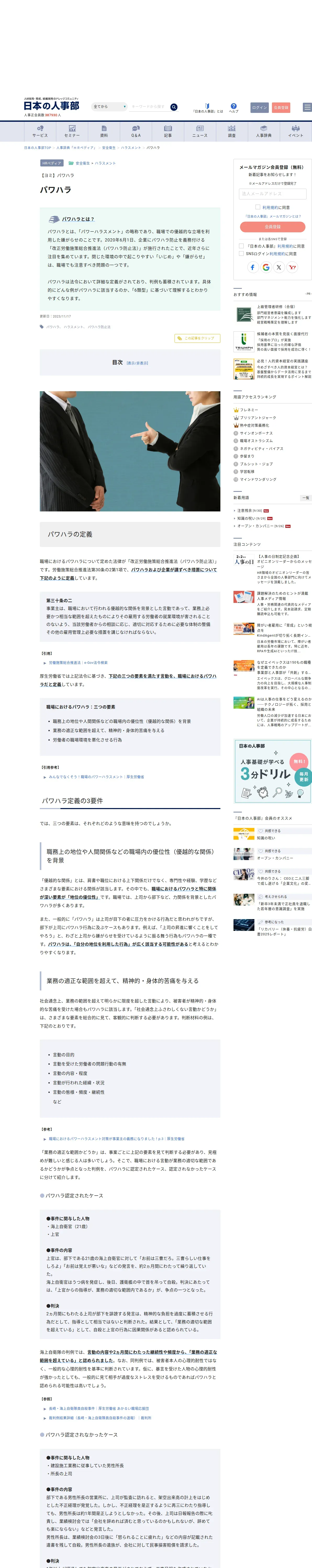Open 裁判例結果詳細 裁判所 reference link
The width and height of the screenshot is (312, 1568).
point(100,1418)
